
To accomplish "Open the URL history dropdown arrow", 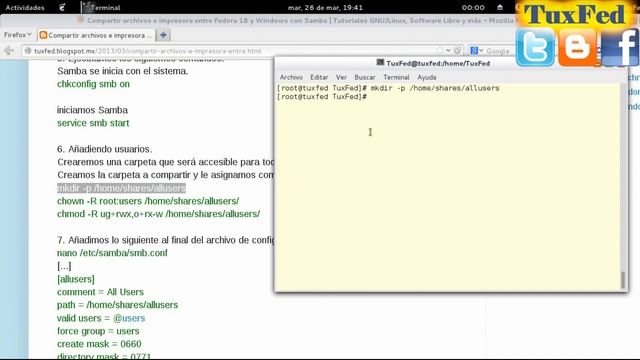I will tap(448, 51).
